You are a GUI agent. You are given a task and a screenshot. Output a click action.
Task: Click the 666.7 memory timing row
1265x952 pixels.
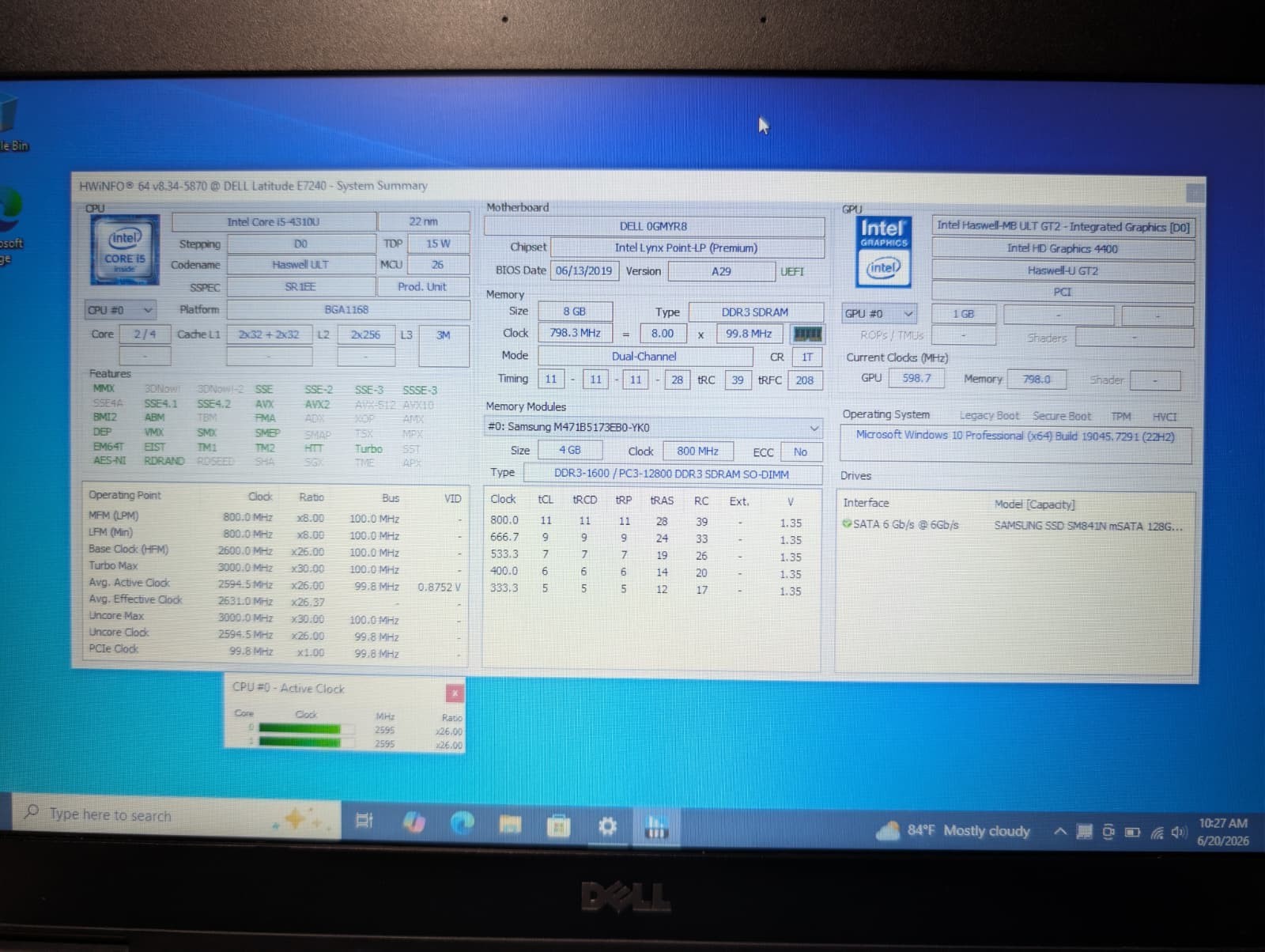click(x=647, y=538)
